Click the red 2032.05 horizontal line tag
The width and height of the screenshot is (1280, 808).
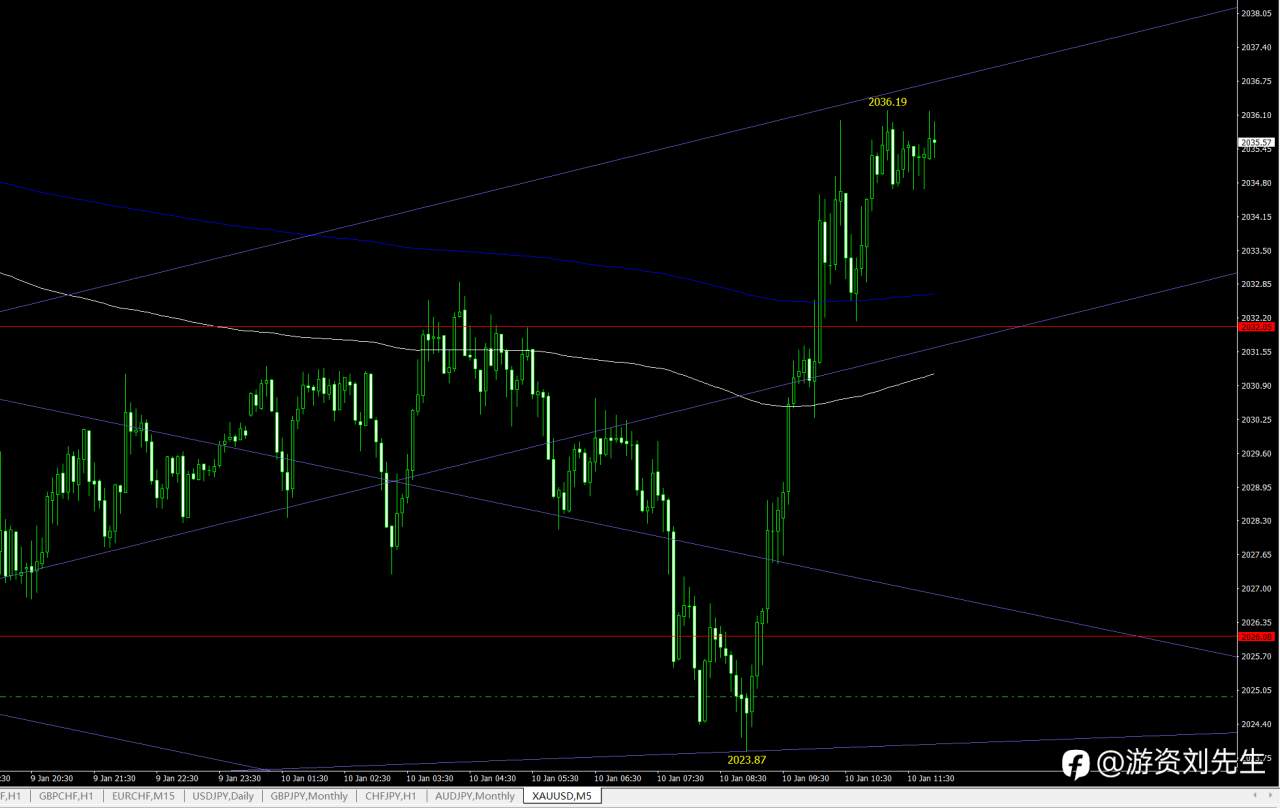[1256, 327]
